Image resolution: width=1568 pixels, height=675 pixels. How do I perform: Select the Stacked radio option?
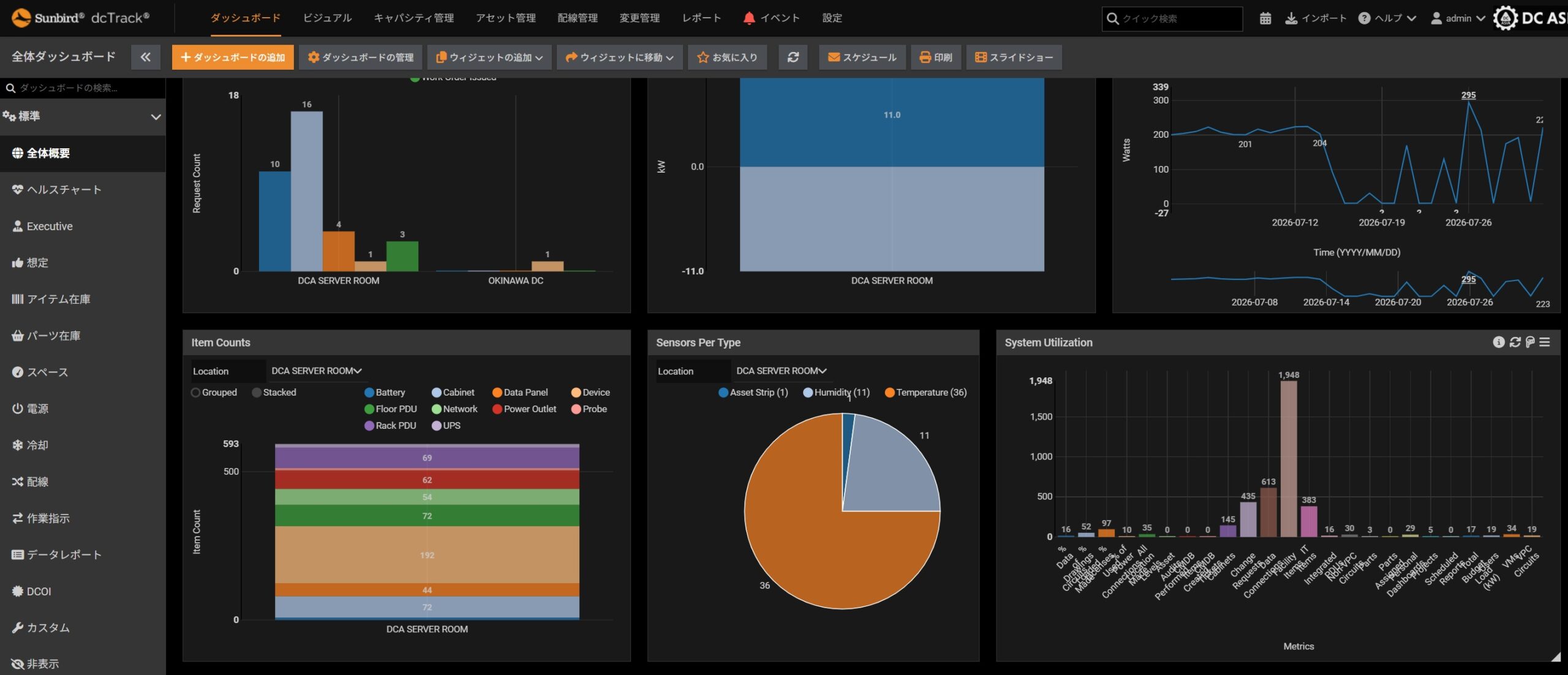click(257, 393)
